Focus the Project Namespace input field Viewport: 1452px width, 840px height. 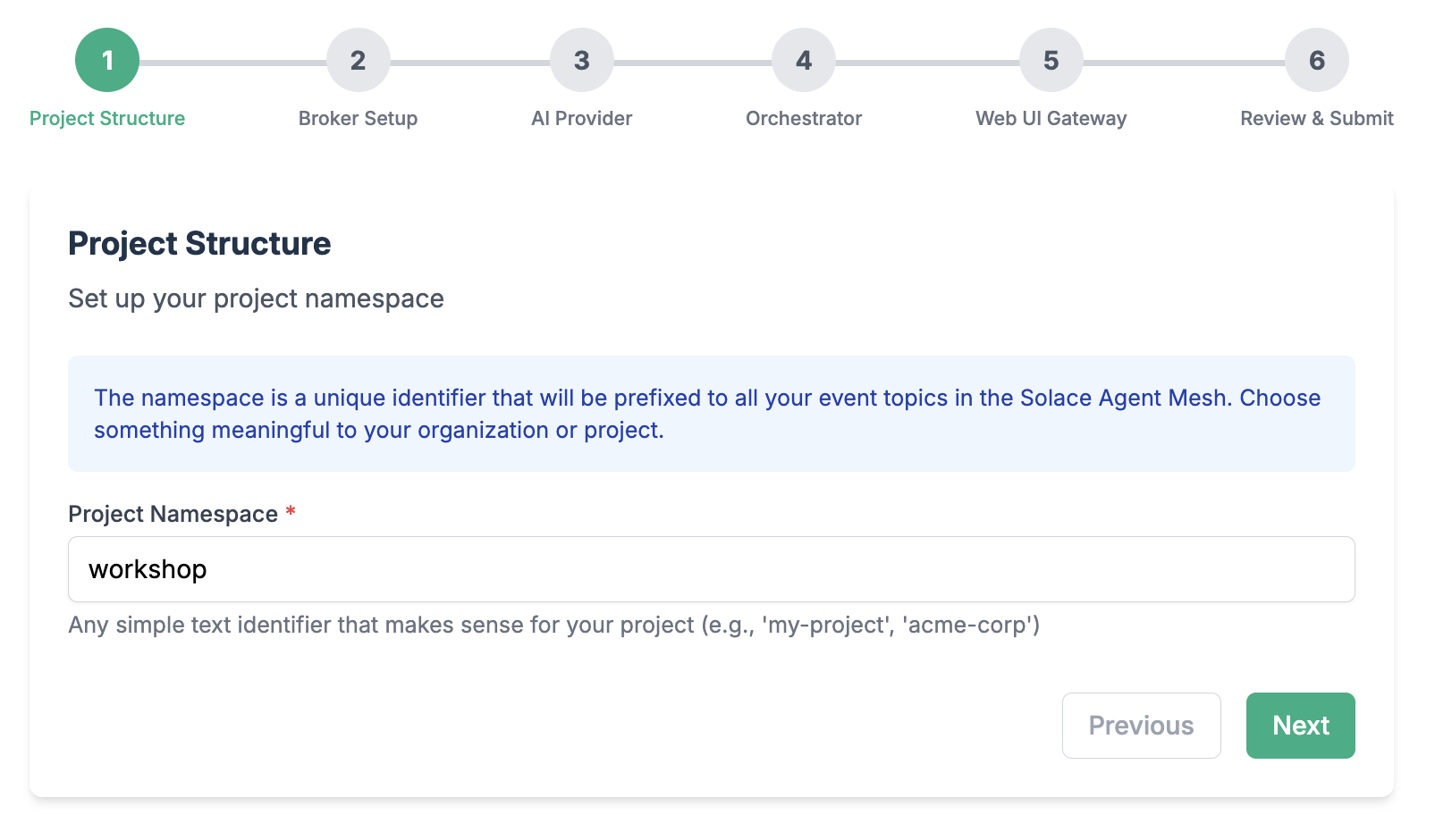tap(711, 569)
